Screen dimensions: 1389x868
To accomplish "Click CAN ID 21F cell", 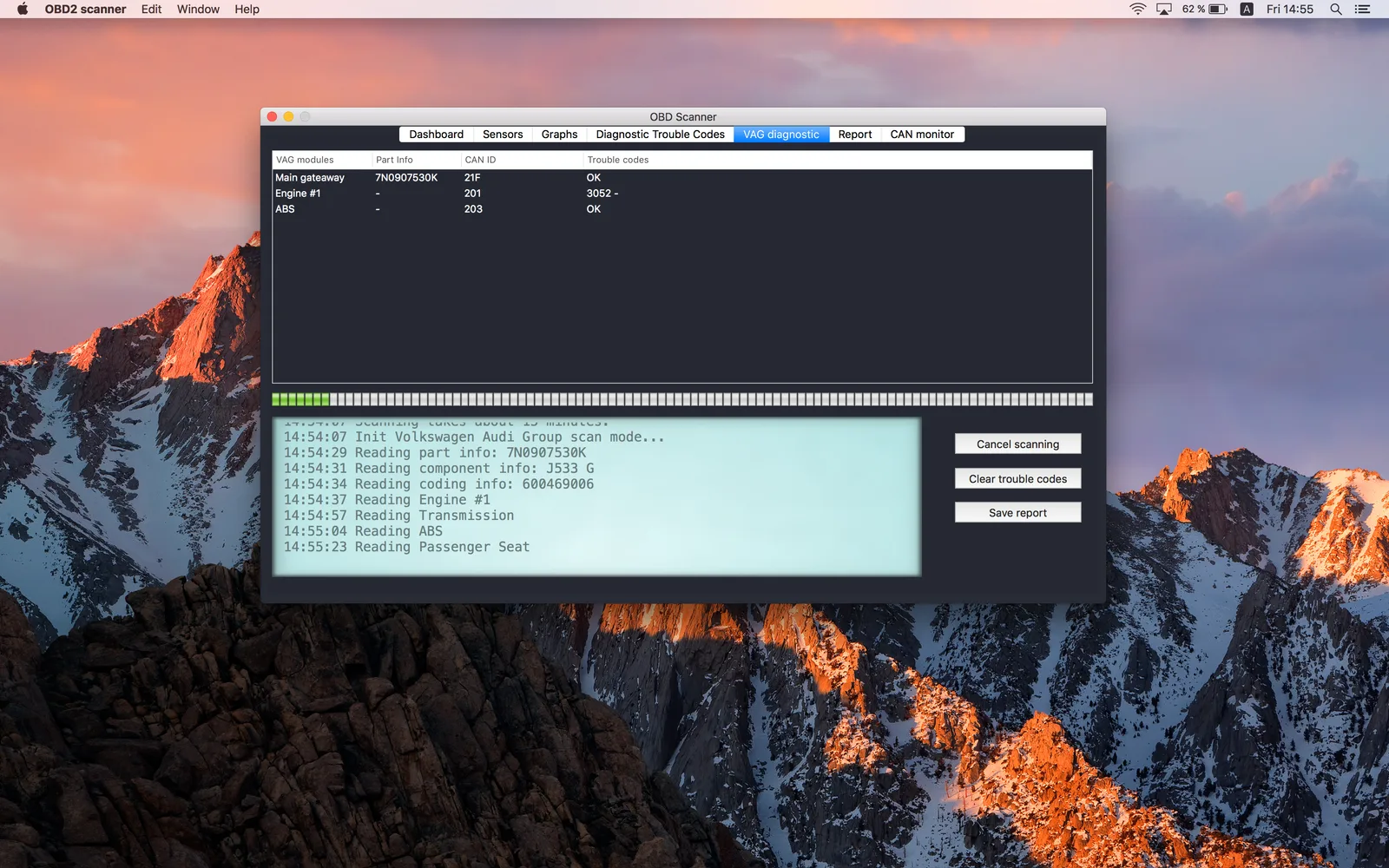I will click(472, 177).
